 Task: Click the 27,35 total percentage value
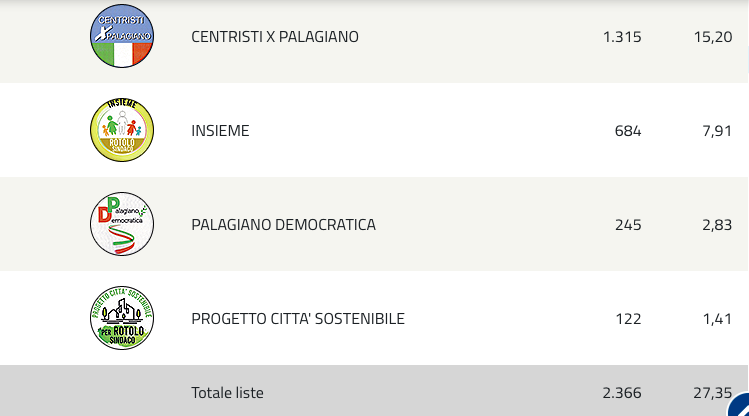(713, 393)
